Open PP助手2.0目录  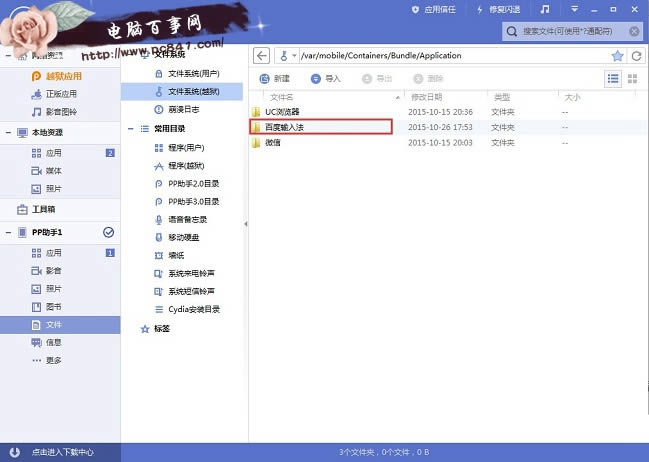click(x=182, y=184)
